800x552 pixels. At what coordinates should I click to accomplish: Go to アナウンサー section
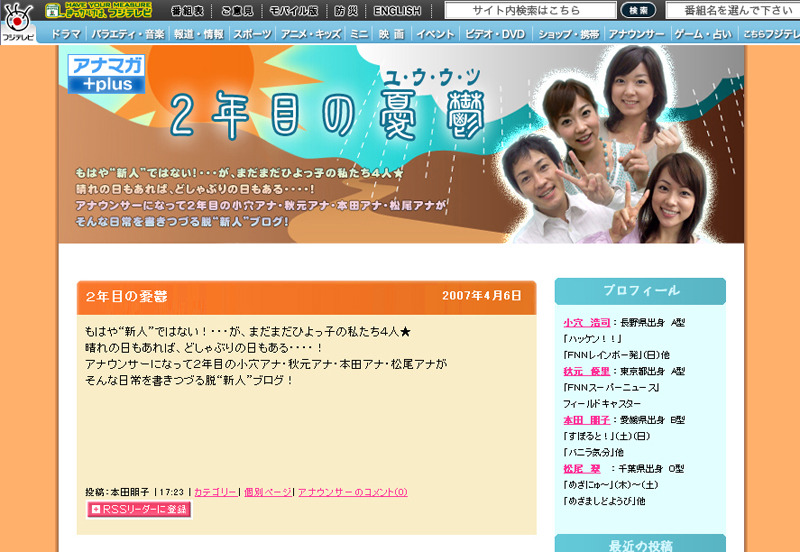pyautogui.click(x=637, y=34)
